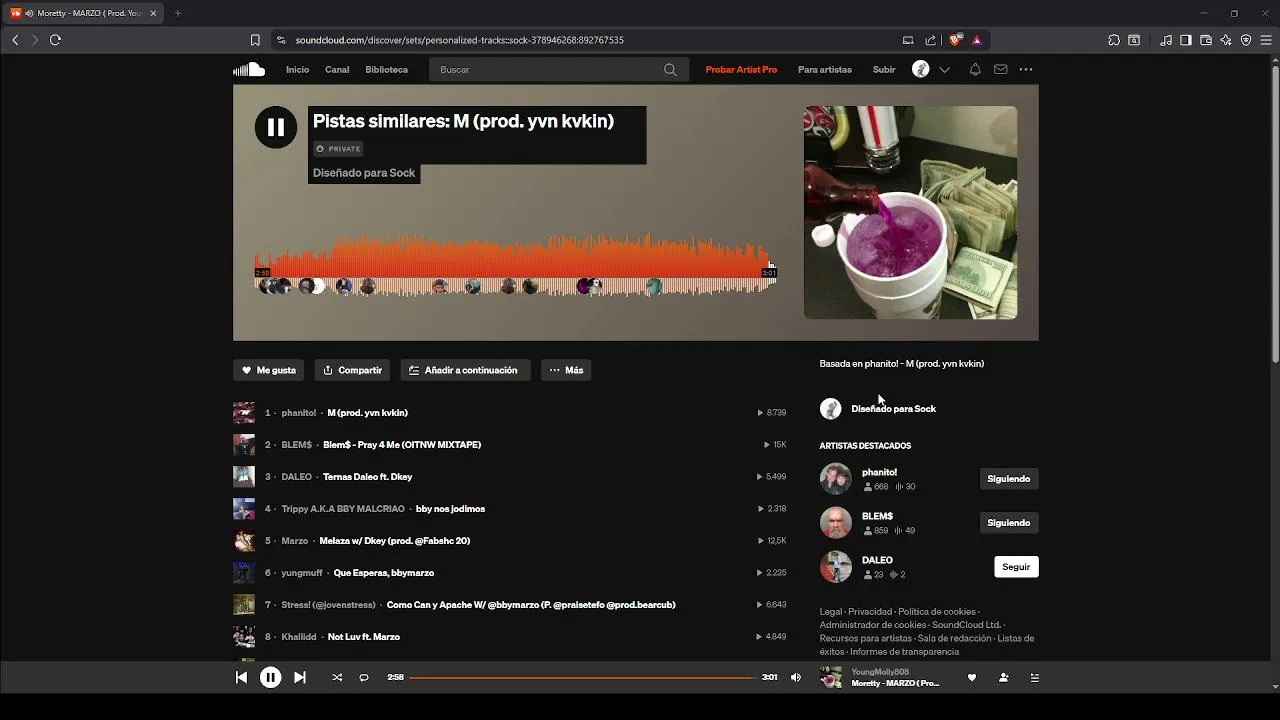Expand the profile dropdown chevron
Image resolution: width=1280 pixels, height=720 pixels.
coord(944,70)
